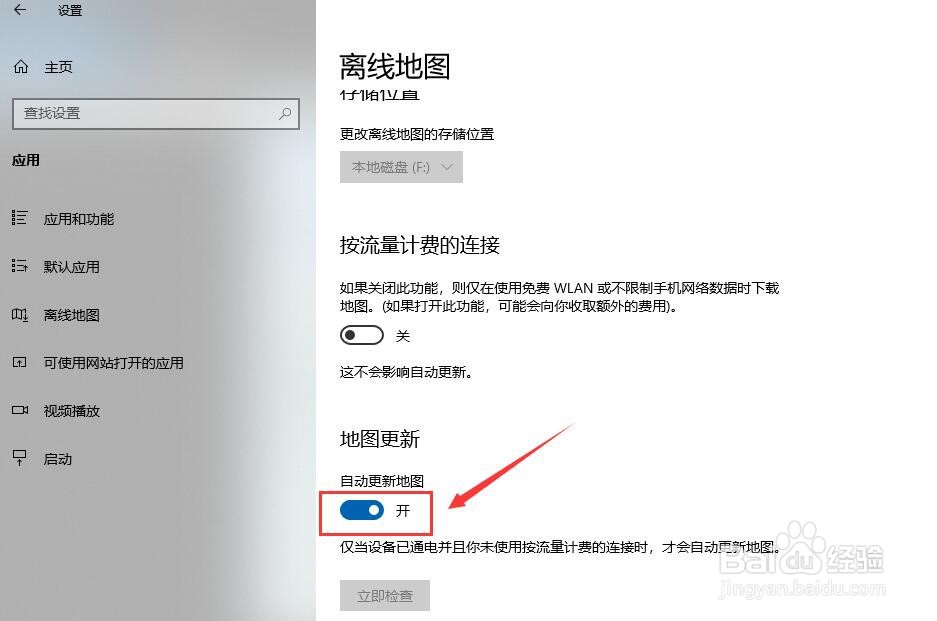937x621 pixels.
Task: Select the 默认应用 icon
Action: tap(20, 266)
